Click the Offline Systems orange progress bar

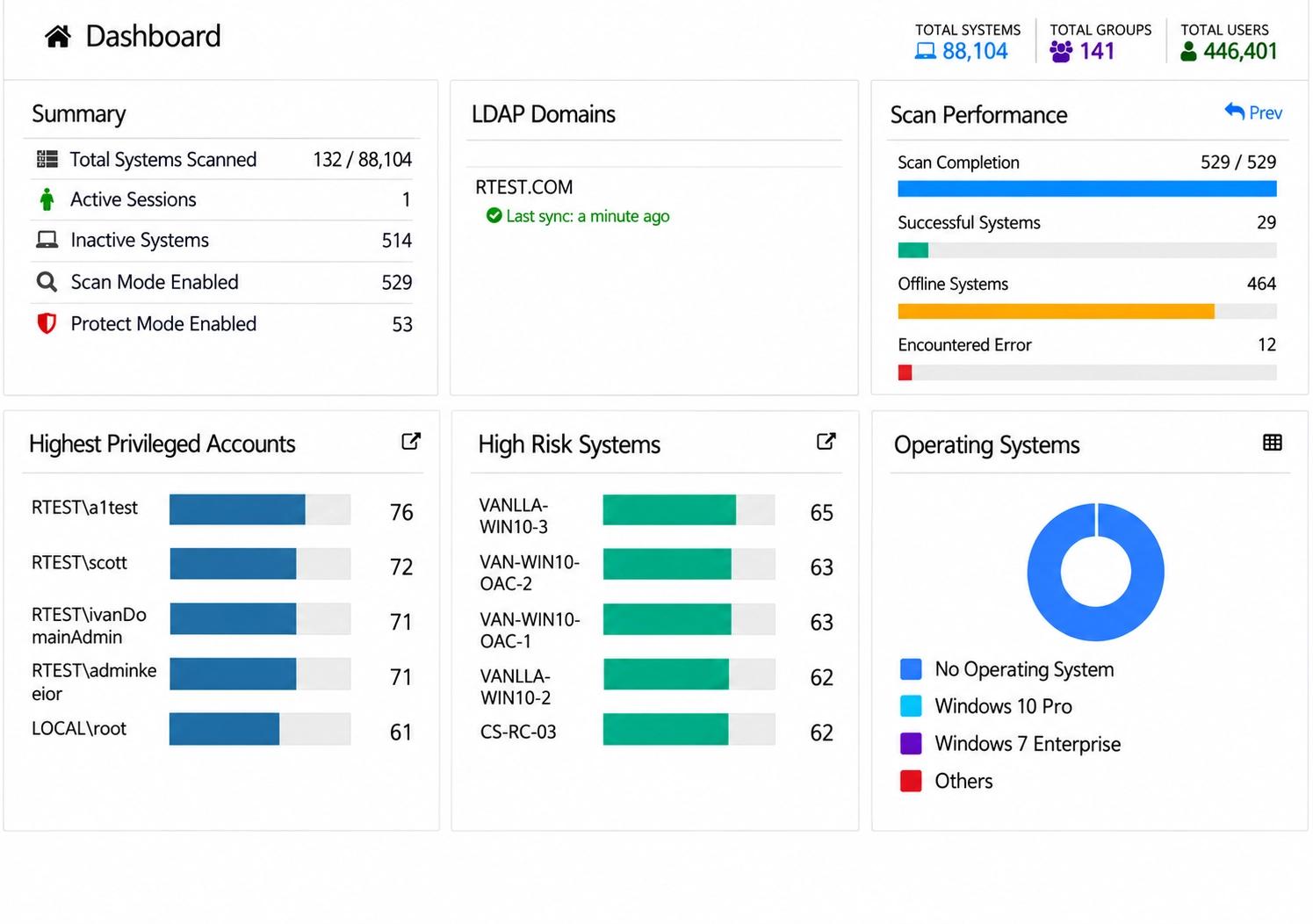pyautogui.click(x=1087, y=311)
